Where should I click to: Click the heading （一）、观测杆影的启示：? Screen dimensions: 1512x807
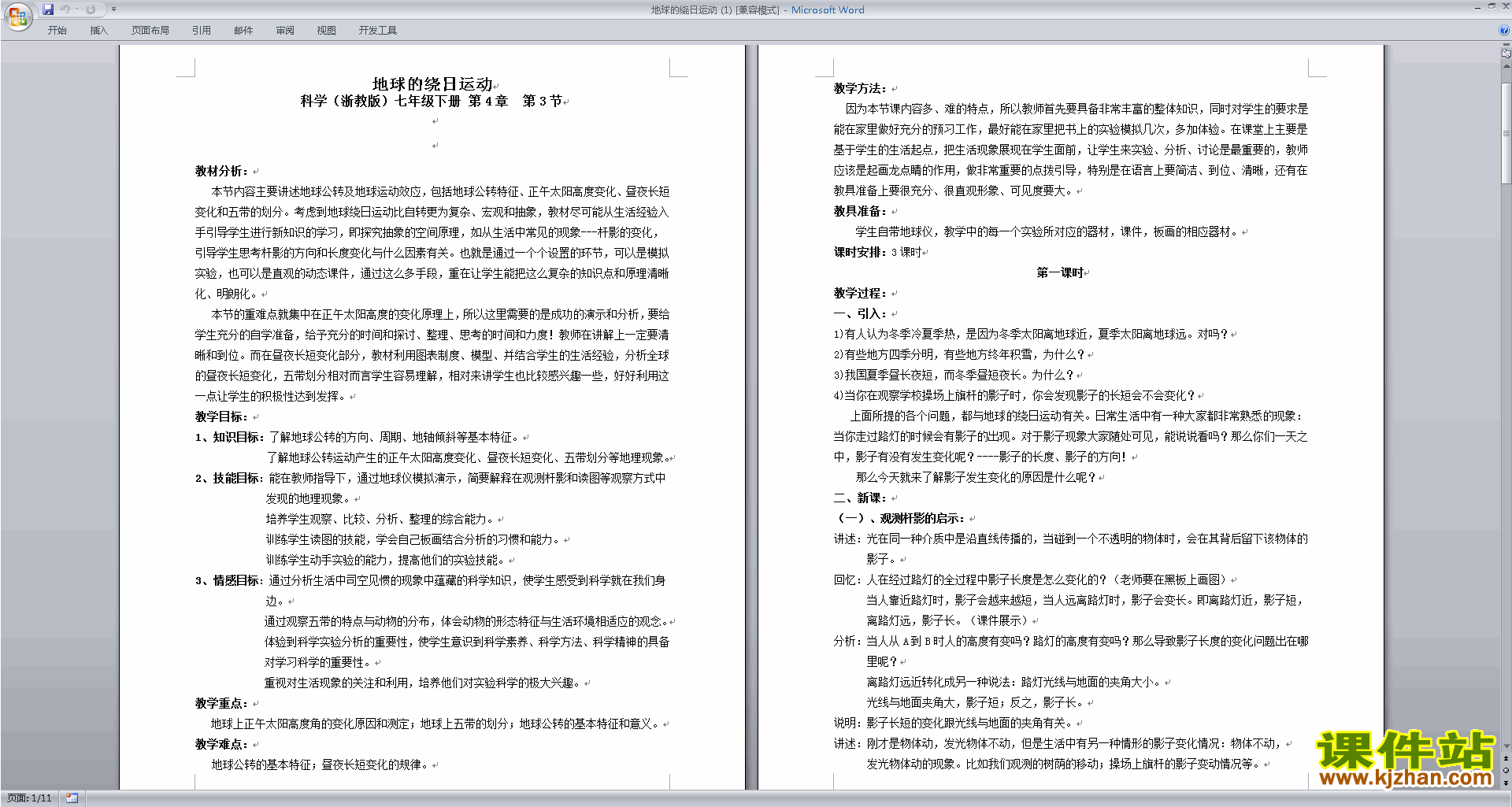900,518
